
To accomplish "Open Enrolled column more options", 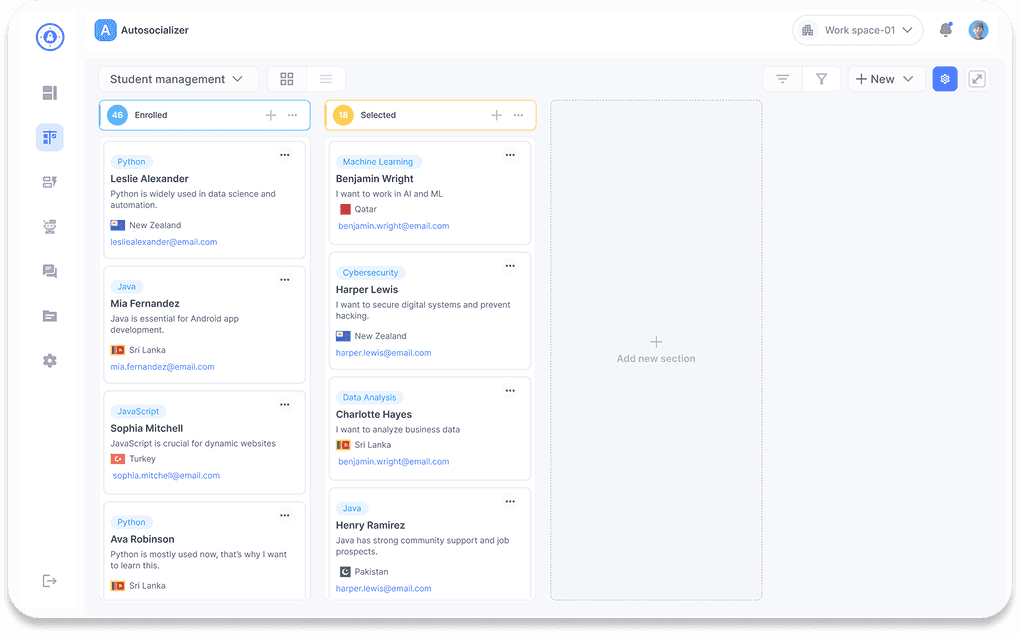I will pyautogui.click(x=293, y=115).
